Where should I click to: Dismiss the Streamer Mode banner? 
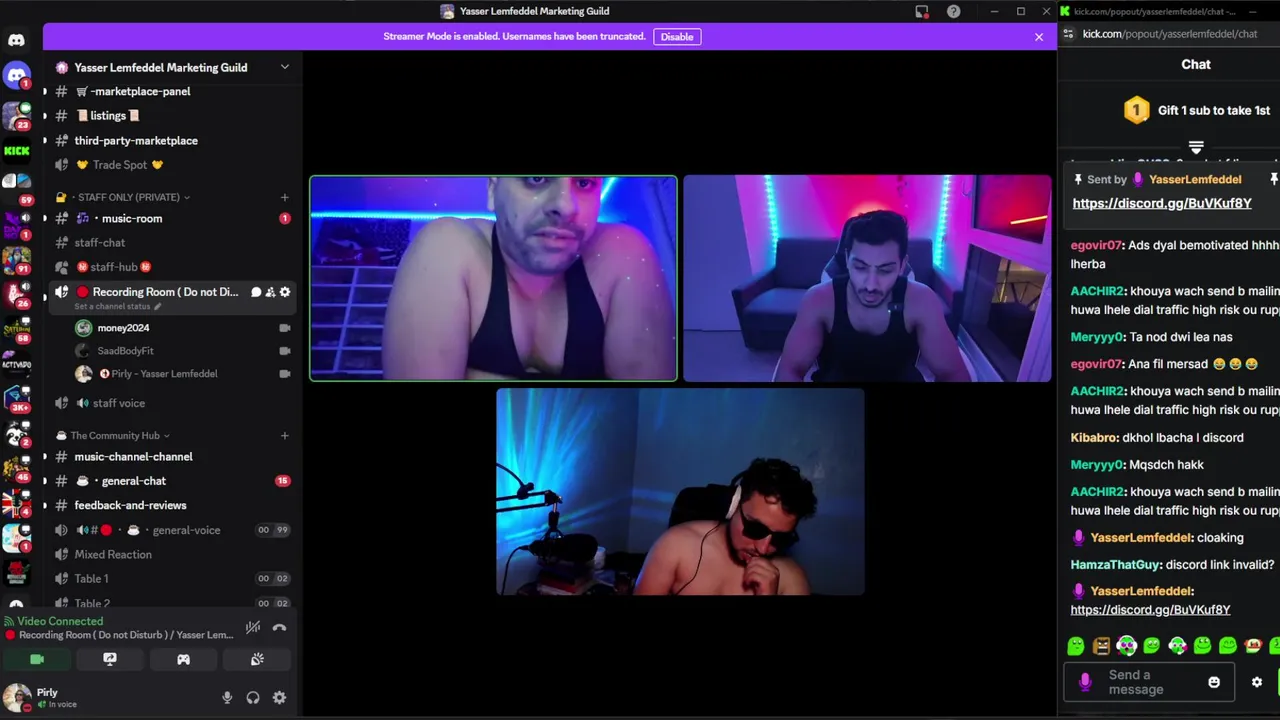1039,37
